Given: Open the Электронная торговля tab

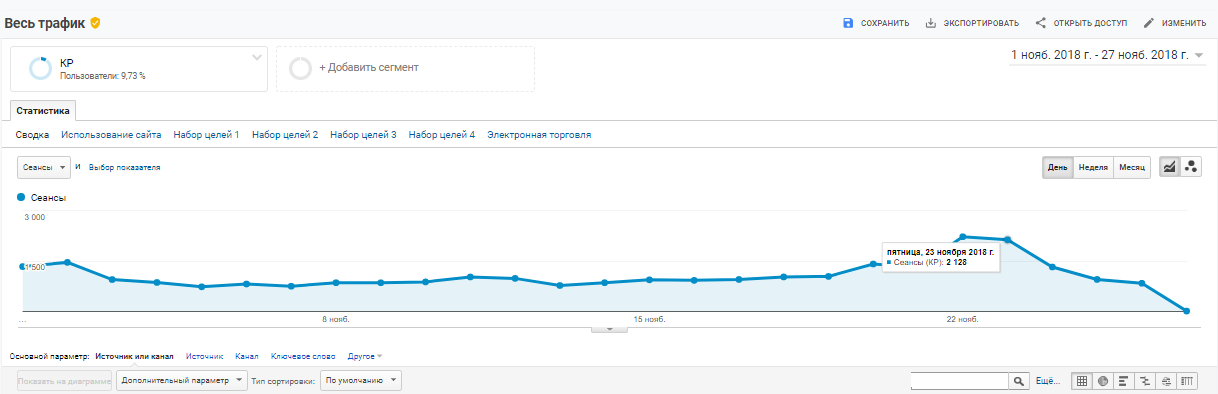Looking at the screenshot, I should click(539, 135).
